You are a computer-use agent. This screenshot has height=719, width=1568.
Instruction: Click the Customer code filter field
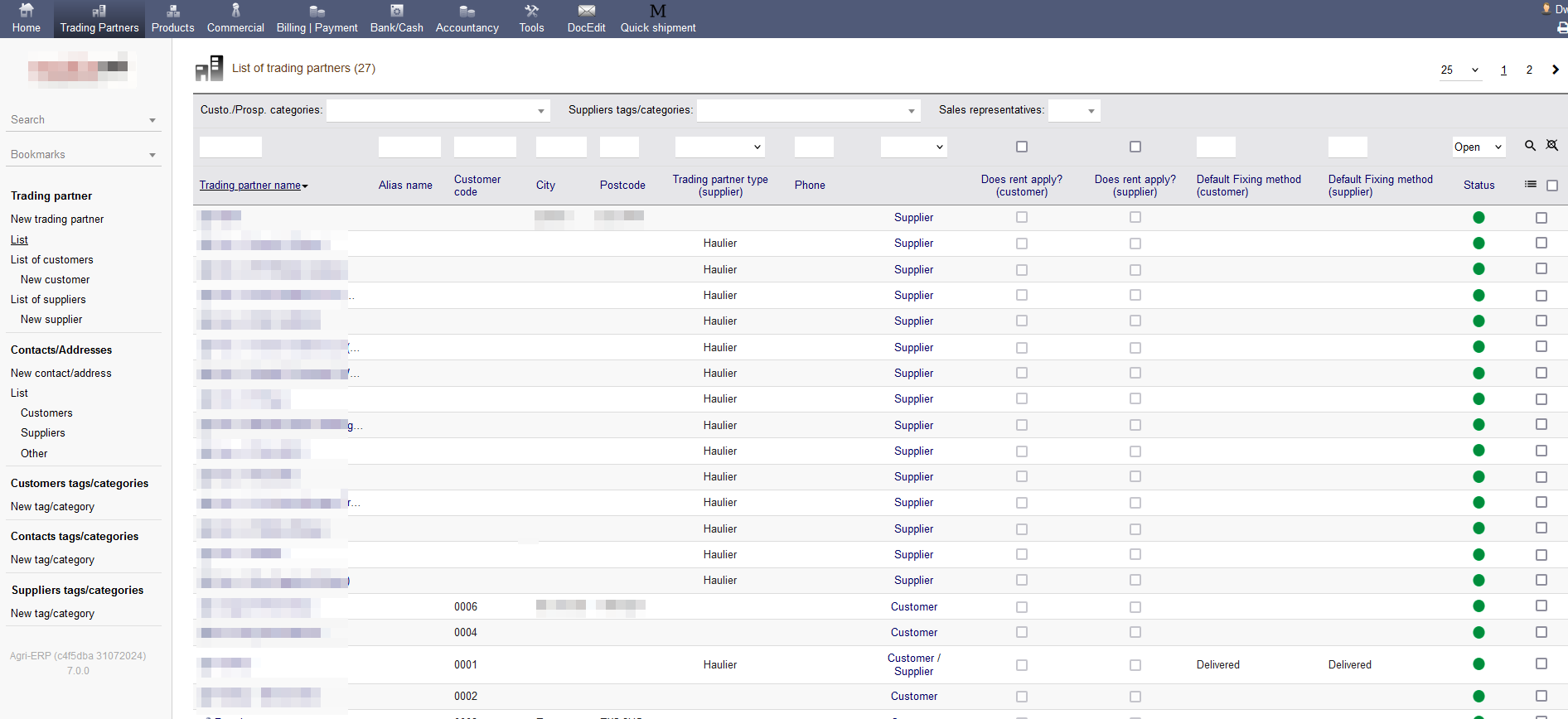coord(485,147)
